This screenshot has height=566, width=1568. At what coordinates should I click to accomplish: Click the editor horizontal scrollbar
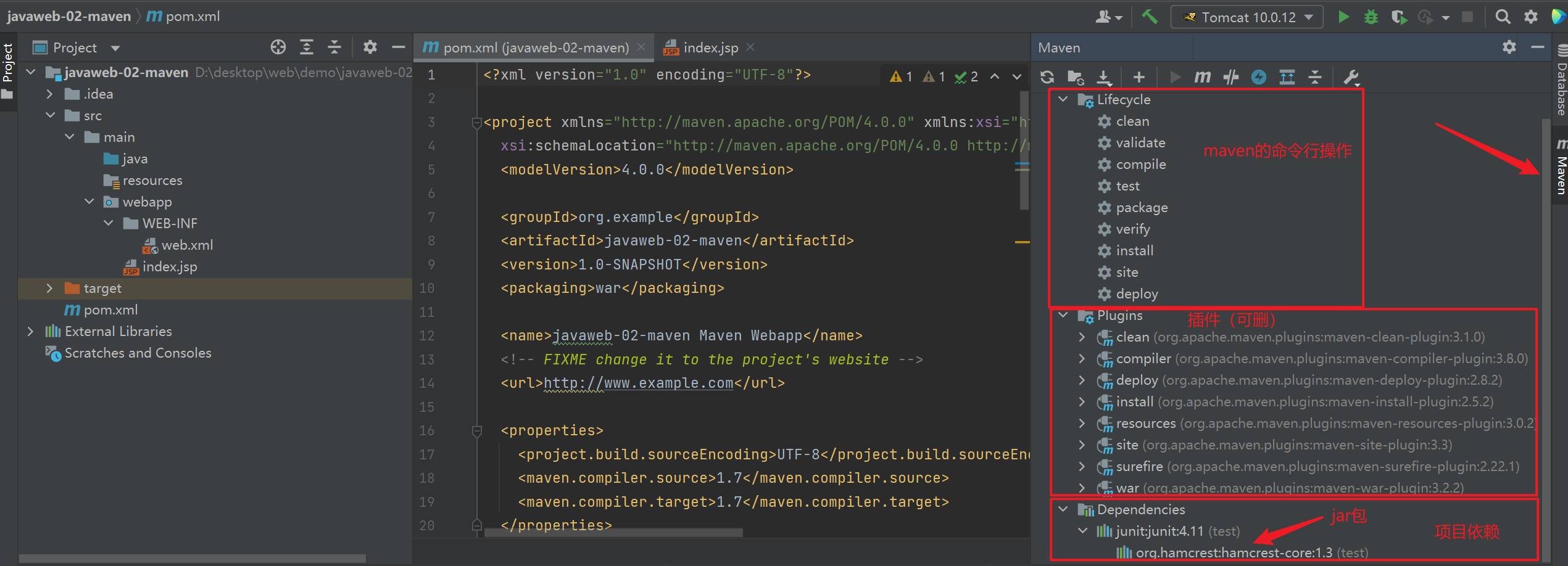(x=614, y=533)
